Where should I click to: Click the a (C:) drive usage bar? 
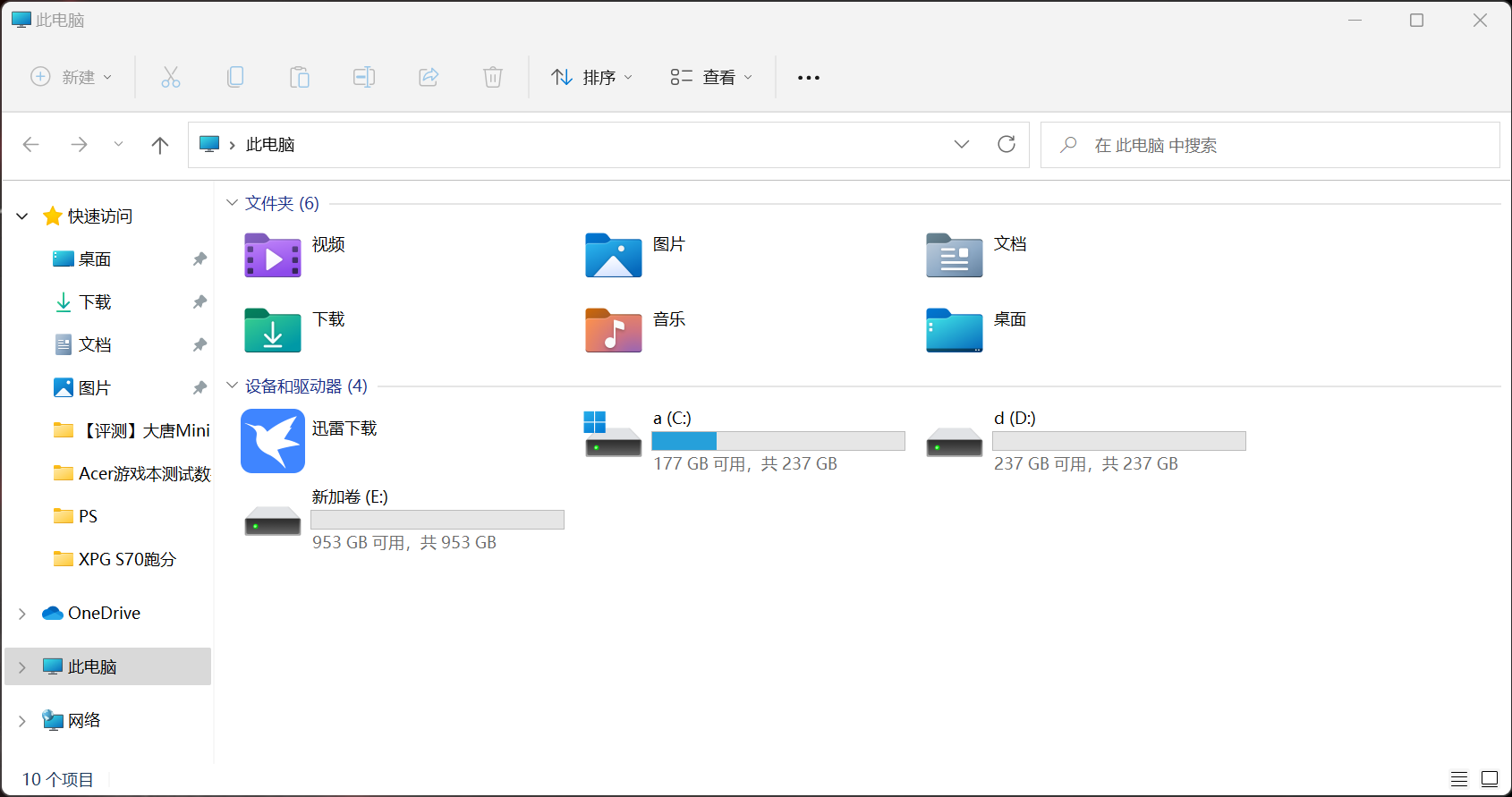click(x=778, y=441)
